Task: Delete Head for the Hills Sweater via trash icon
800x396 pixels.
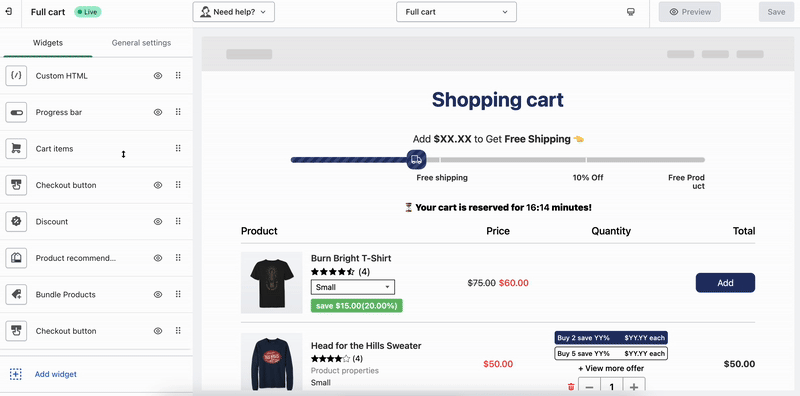Action: tap(571, 387)
